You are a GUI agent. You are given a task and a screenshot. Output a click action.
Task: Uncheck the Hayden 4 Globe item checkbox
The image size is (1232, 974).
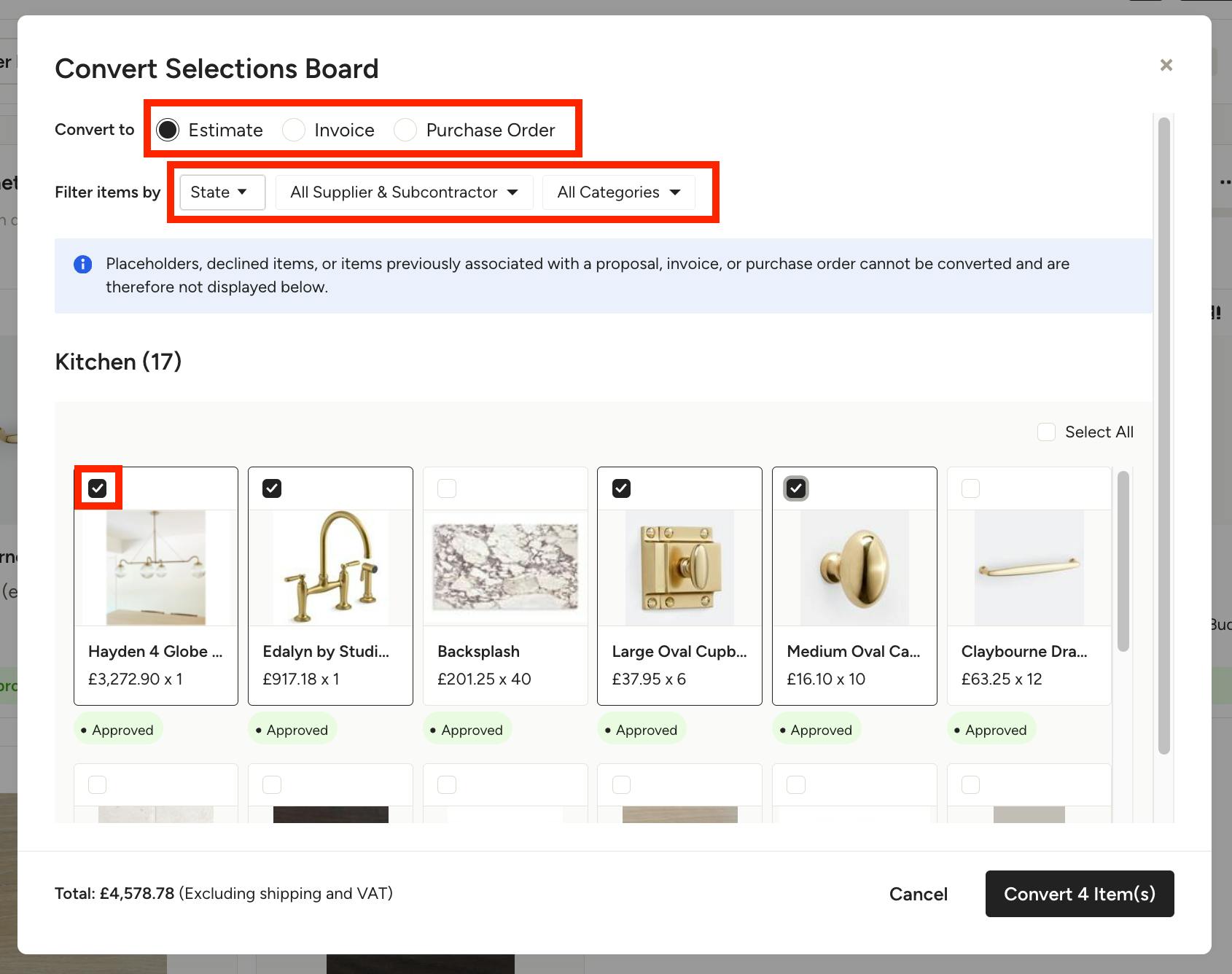coord(98,488)
